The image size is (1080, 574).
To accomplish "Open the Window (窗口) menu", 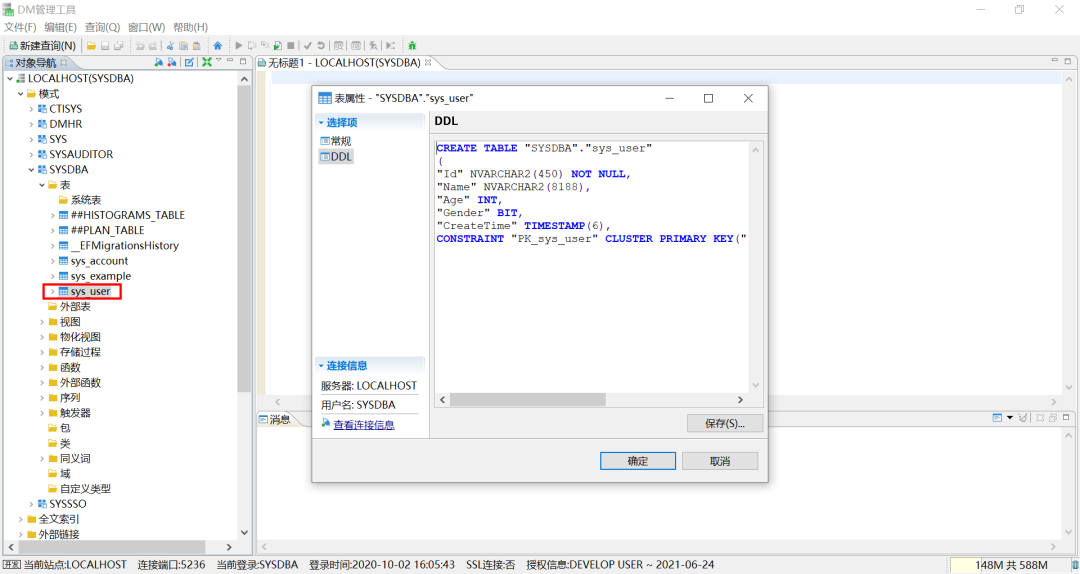I will [146, 27].
